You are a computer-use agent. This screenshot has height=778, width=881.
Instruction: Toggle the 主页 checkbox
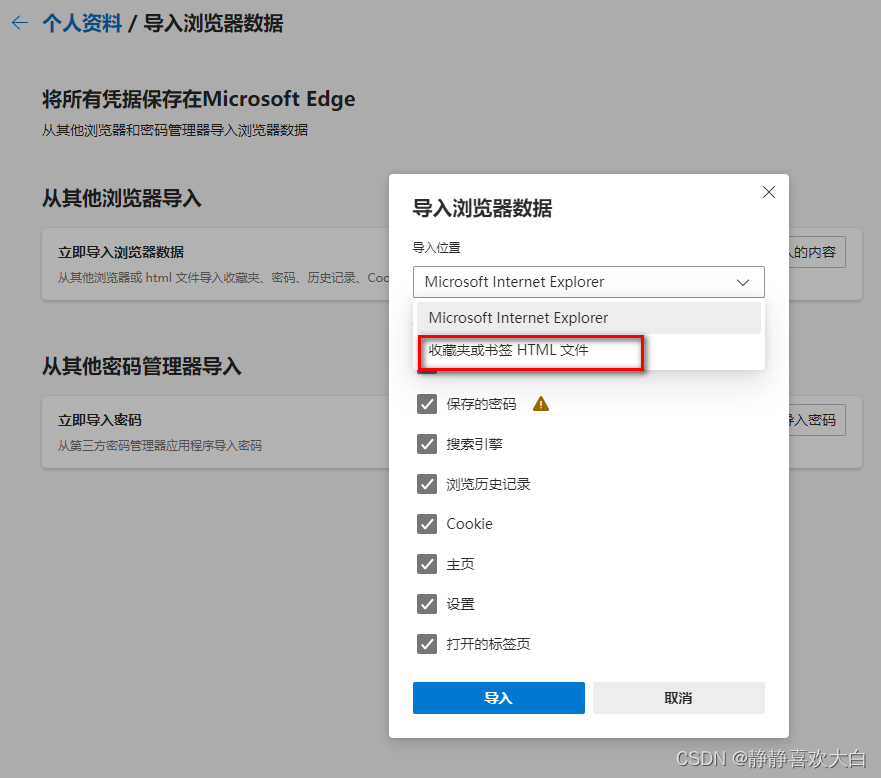427,563
